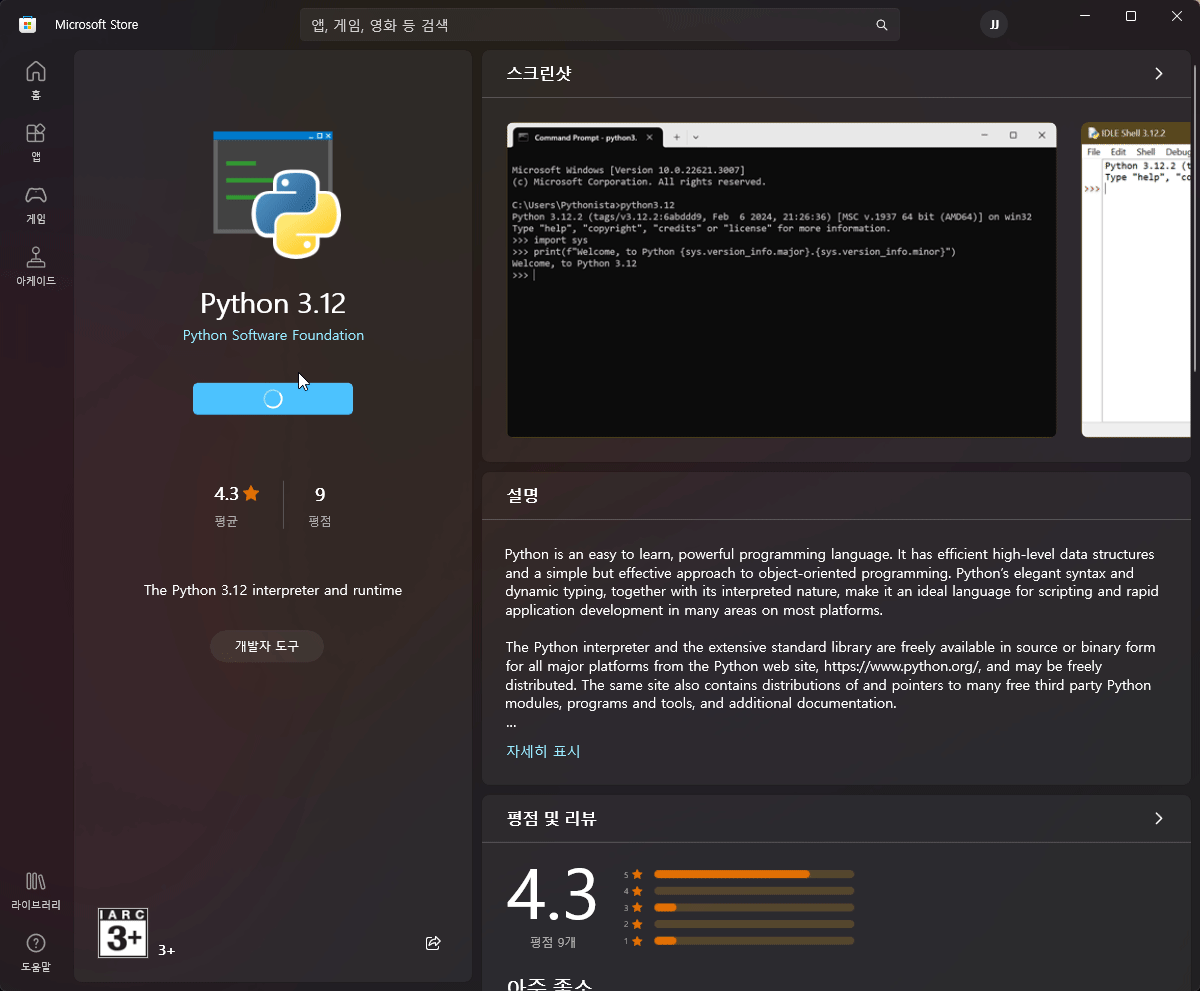Show more description via 자세히 표시 link
The width and height of the screenshot is (1200, 991).
543,751
